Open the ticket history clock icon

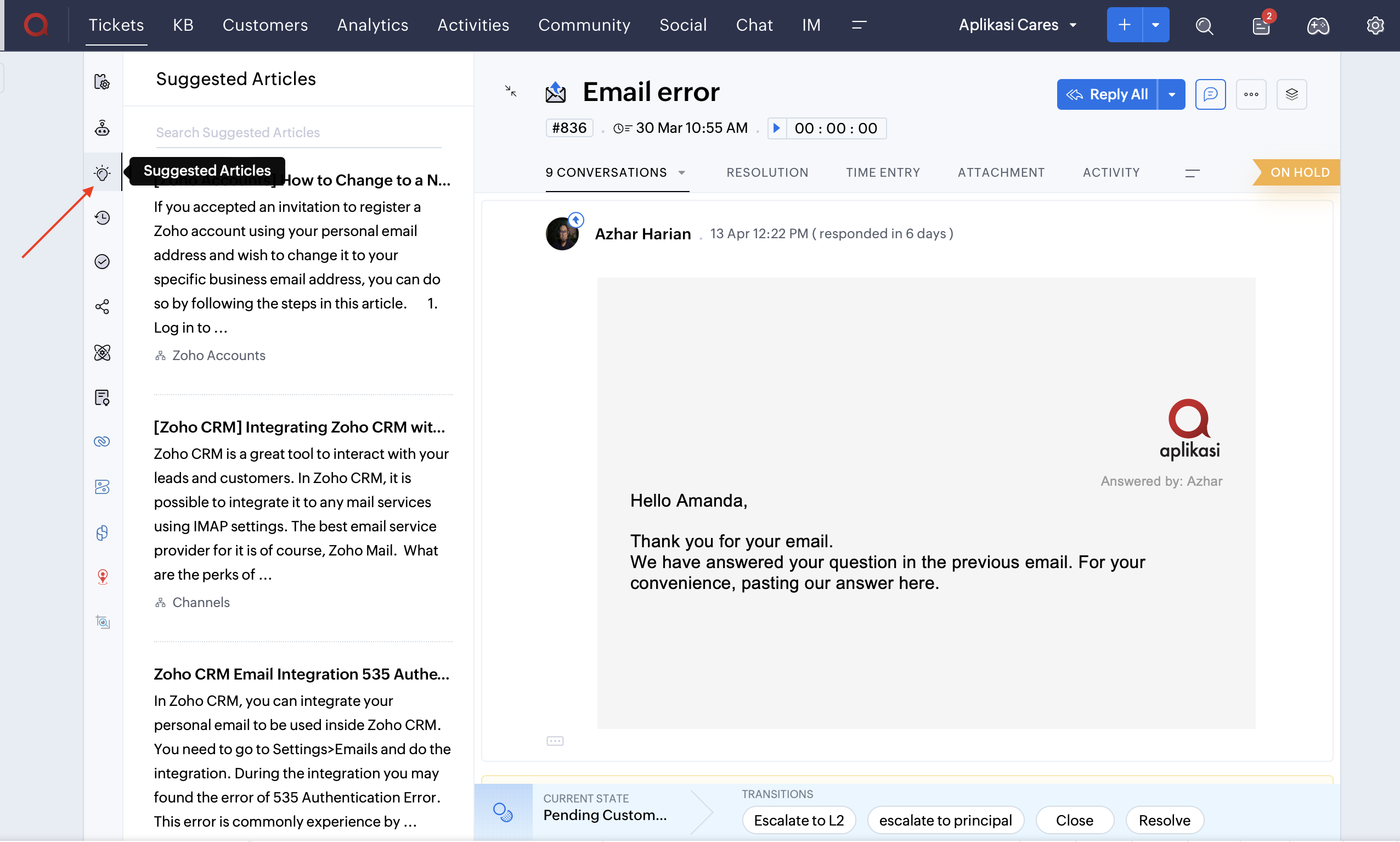(102, 217)
